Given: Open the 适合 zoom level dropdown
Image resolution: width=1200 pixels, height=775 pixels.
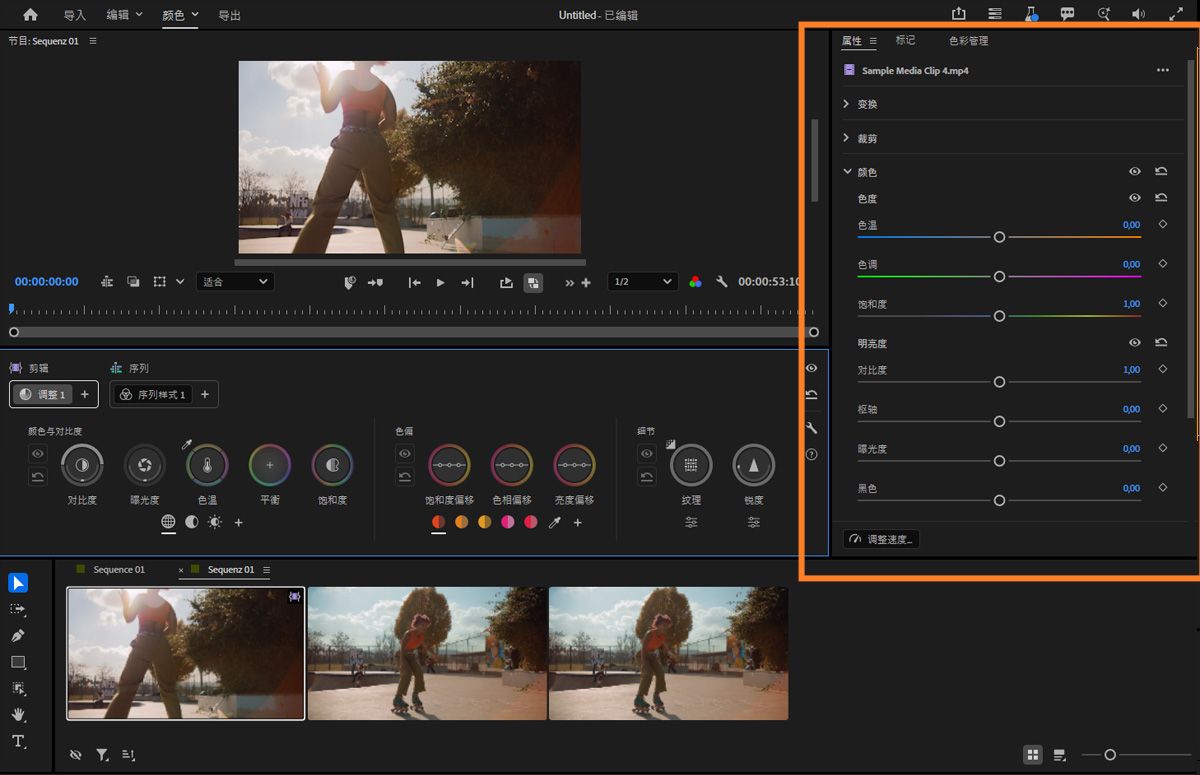Looking at the screenshot, I should pos(235,282).
